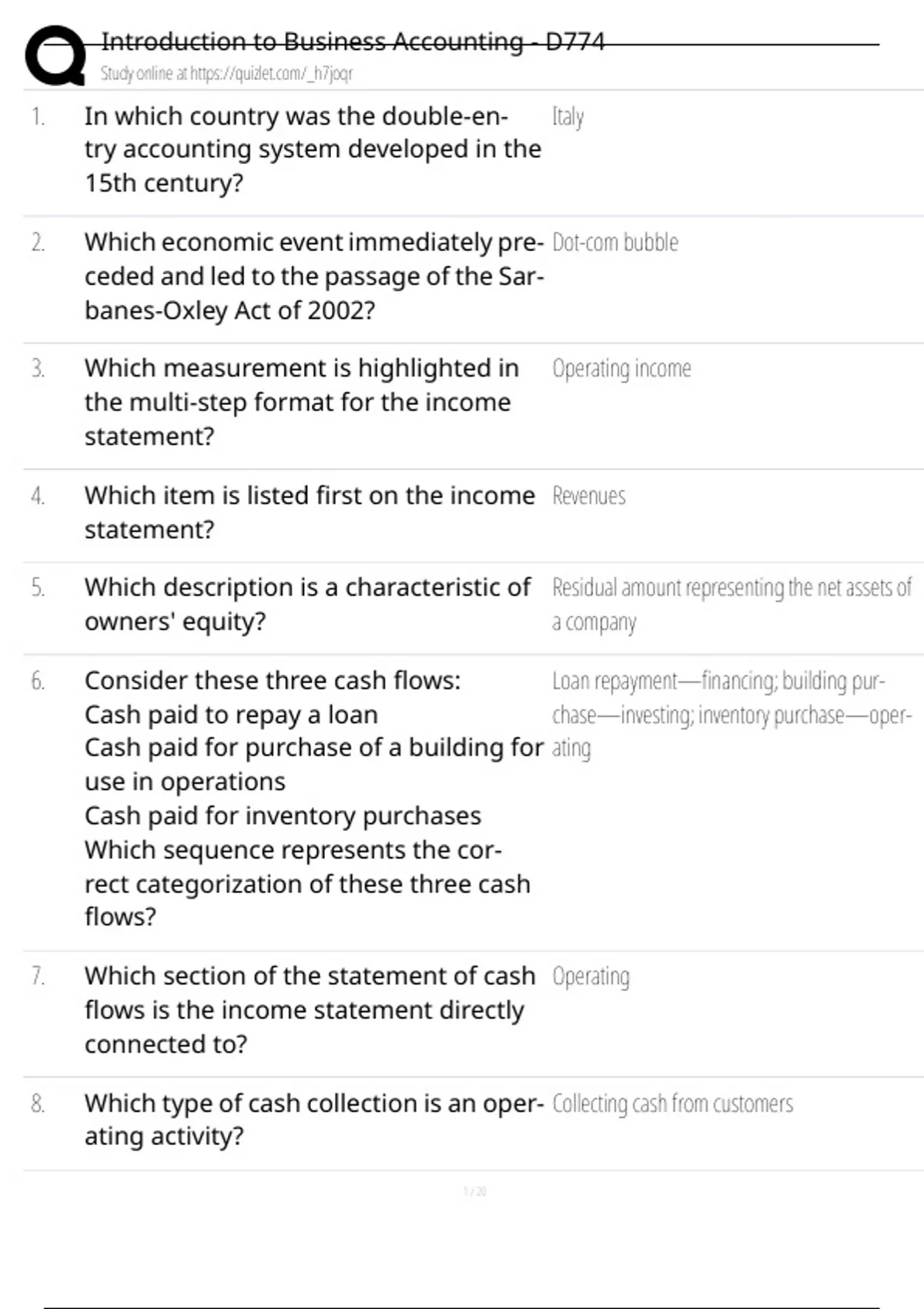Select the answer 'Italy'
Viewport: 924px width, 1309px height.
567,117
